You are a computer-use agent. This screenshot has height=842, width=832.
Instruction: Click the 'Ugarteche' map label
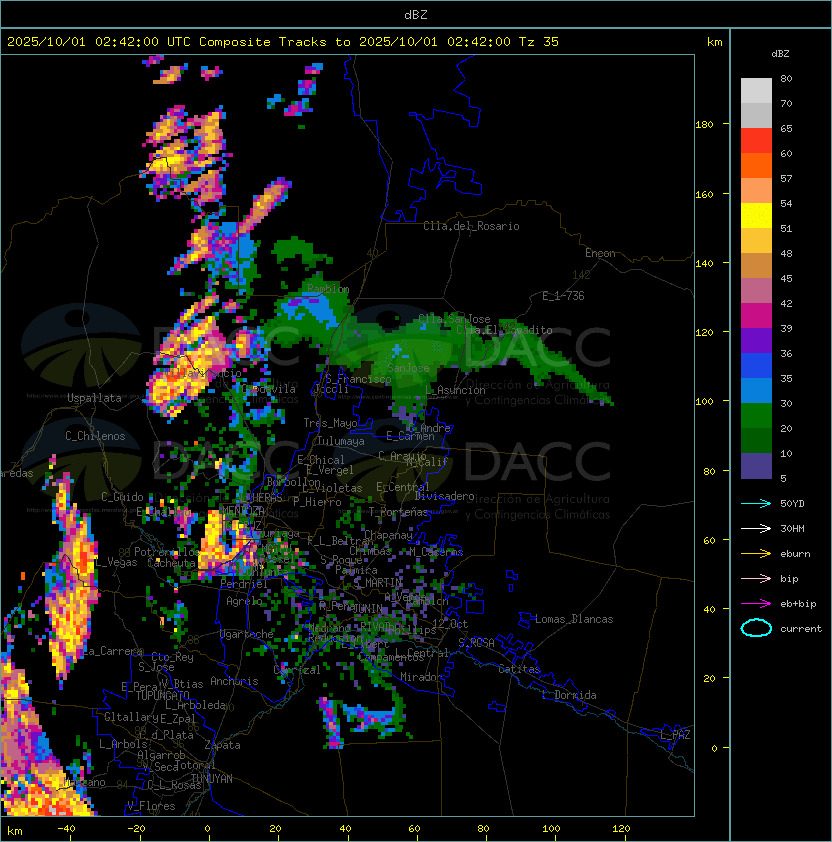(x=247, y=634)
